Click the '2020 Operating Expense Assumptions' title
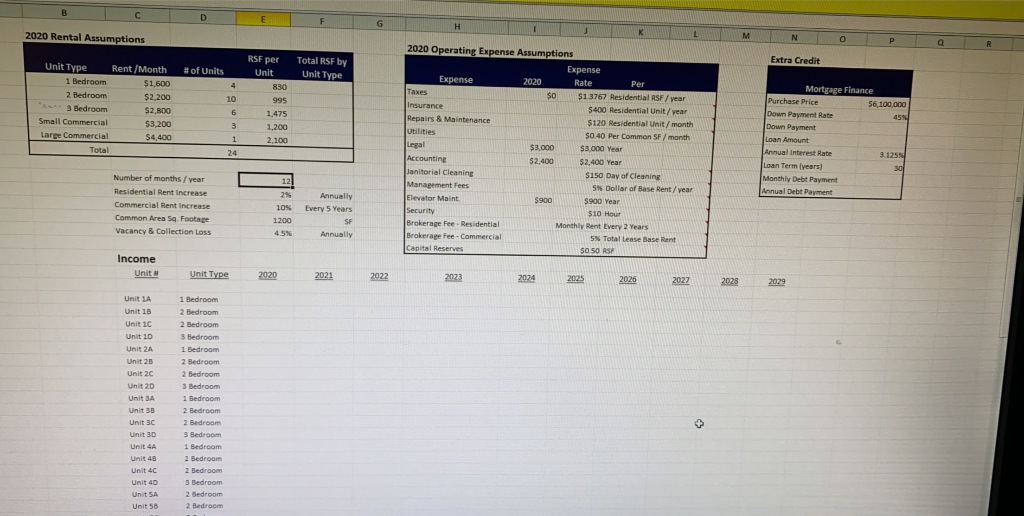This screenshot has height=516, width=1024. [490, 51]
